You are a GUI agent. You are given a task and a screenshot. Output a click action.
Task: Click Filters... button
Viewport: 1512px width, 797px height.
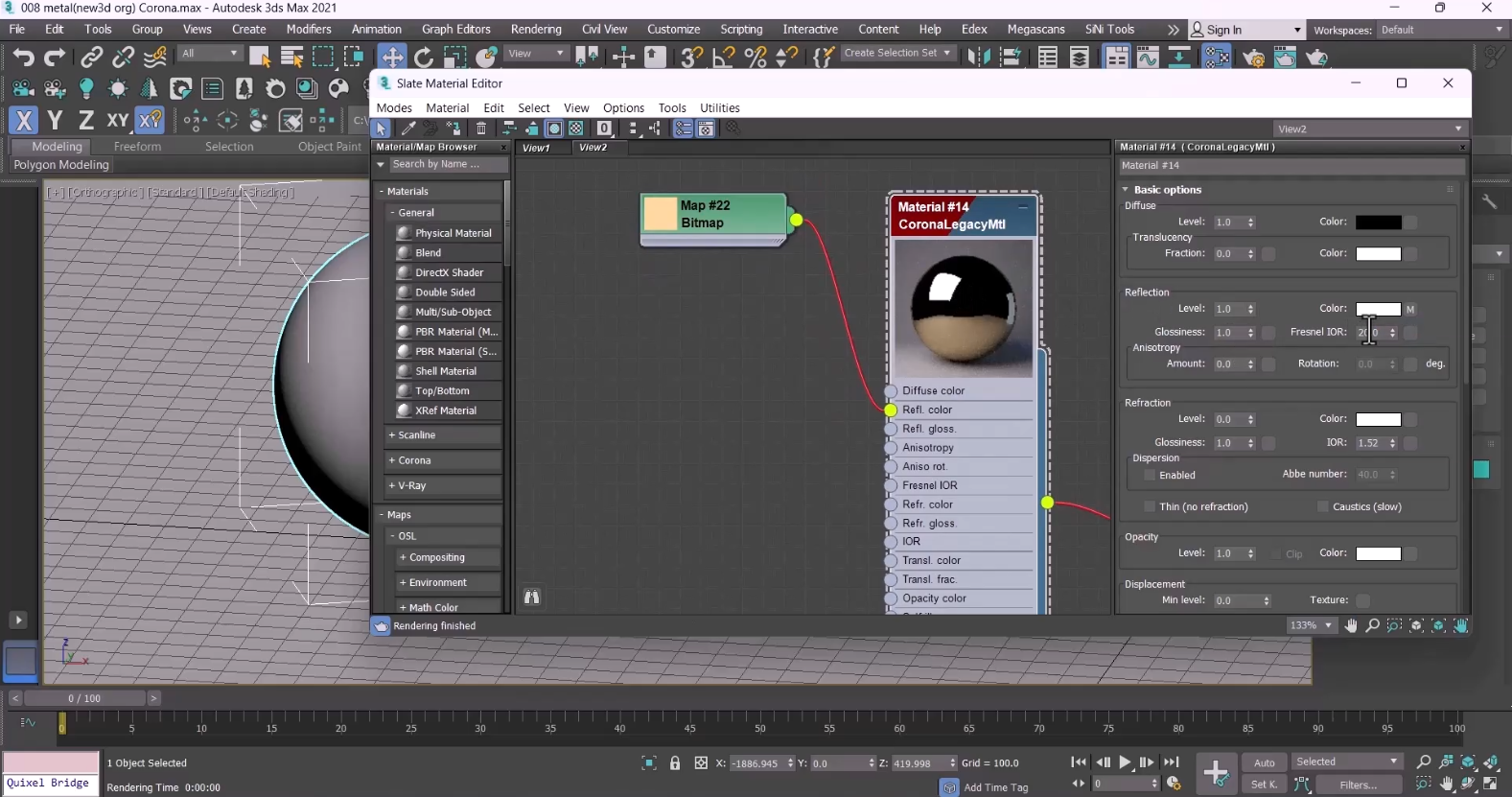[1359, 785]
